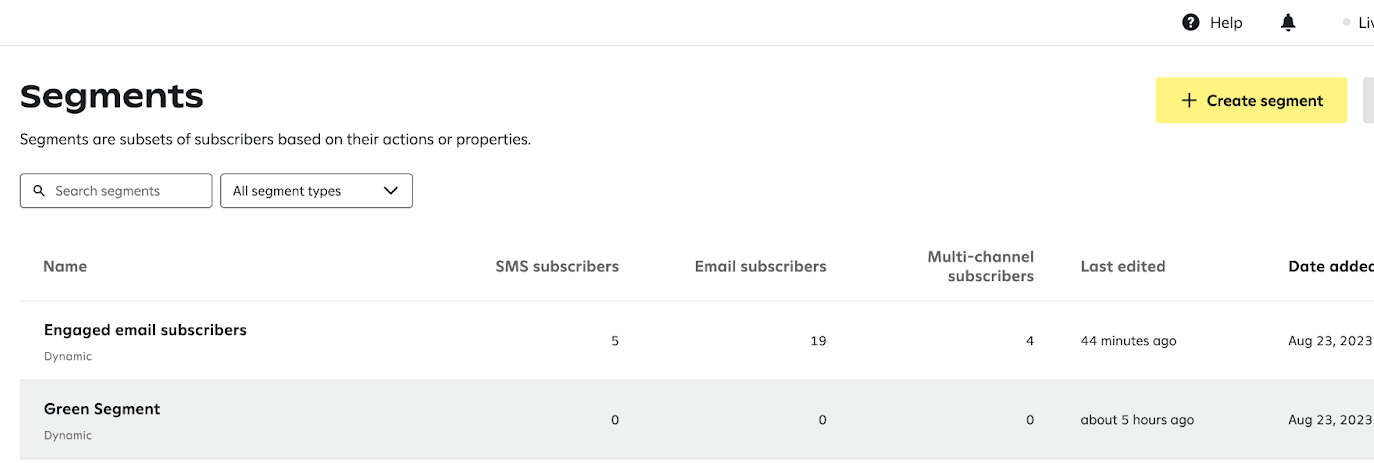
Task: Sort by SMS subscribers column
Action: click(x=557, y=266)
